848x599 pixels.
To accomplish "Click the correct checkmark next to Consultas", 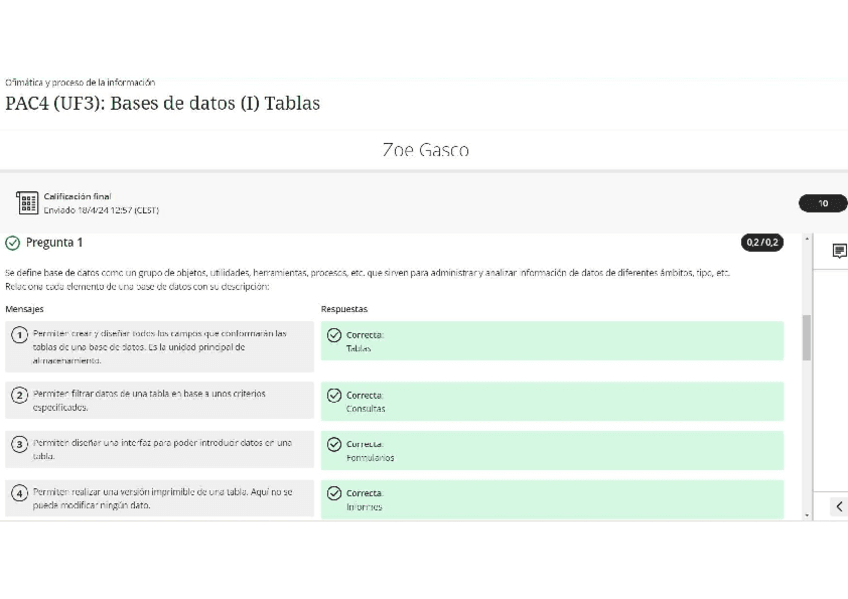I will click(335, 395).
